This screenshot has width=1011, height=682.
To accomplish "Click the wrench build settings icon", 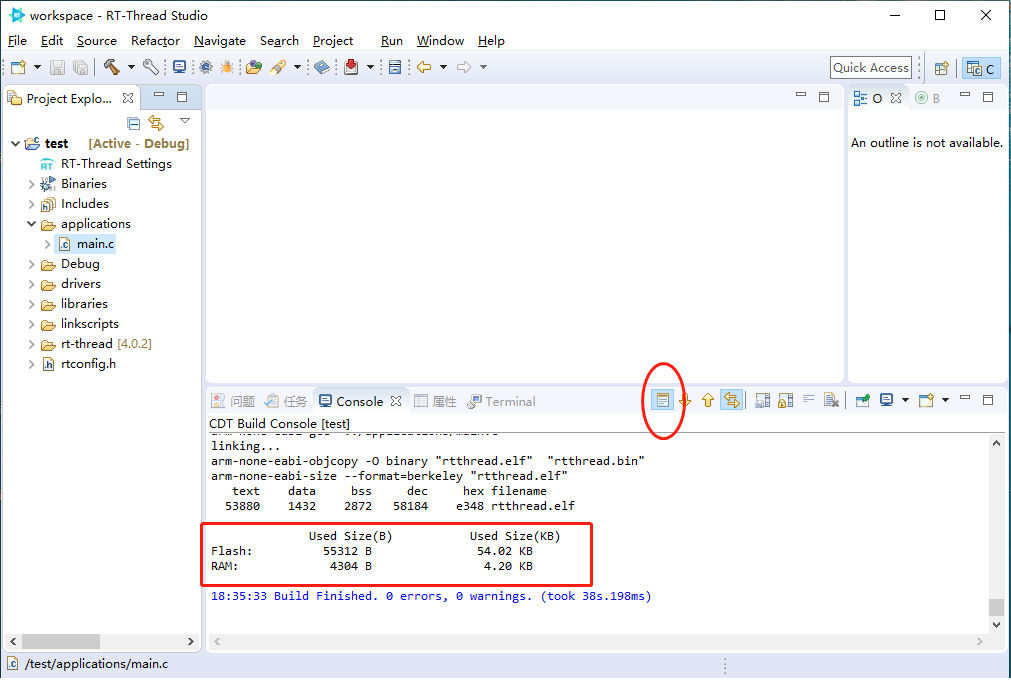I will point(151,67).
